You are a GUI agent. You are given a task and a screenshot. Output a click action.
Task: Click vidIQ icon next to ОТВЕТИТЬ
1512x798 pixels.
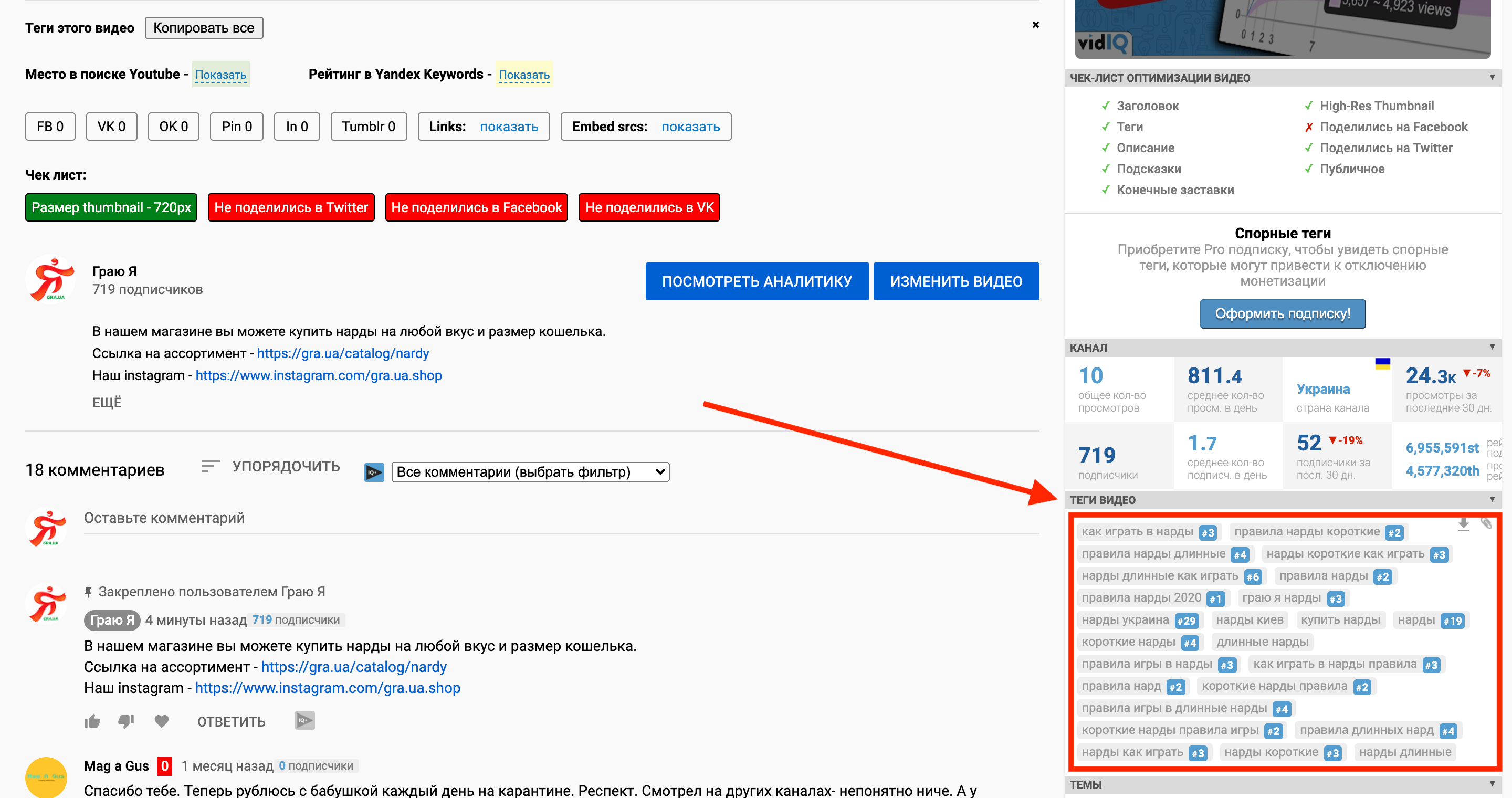point(304,720)
